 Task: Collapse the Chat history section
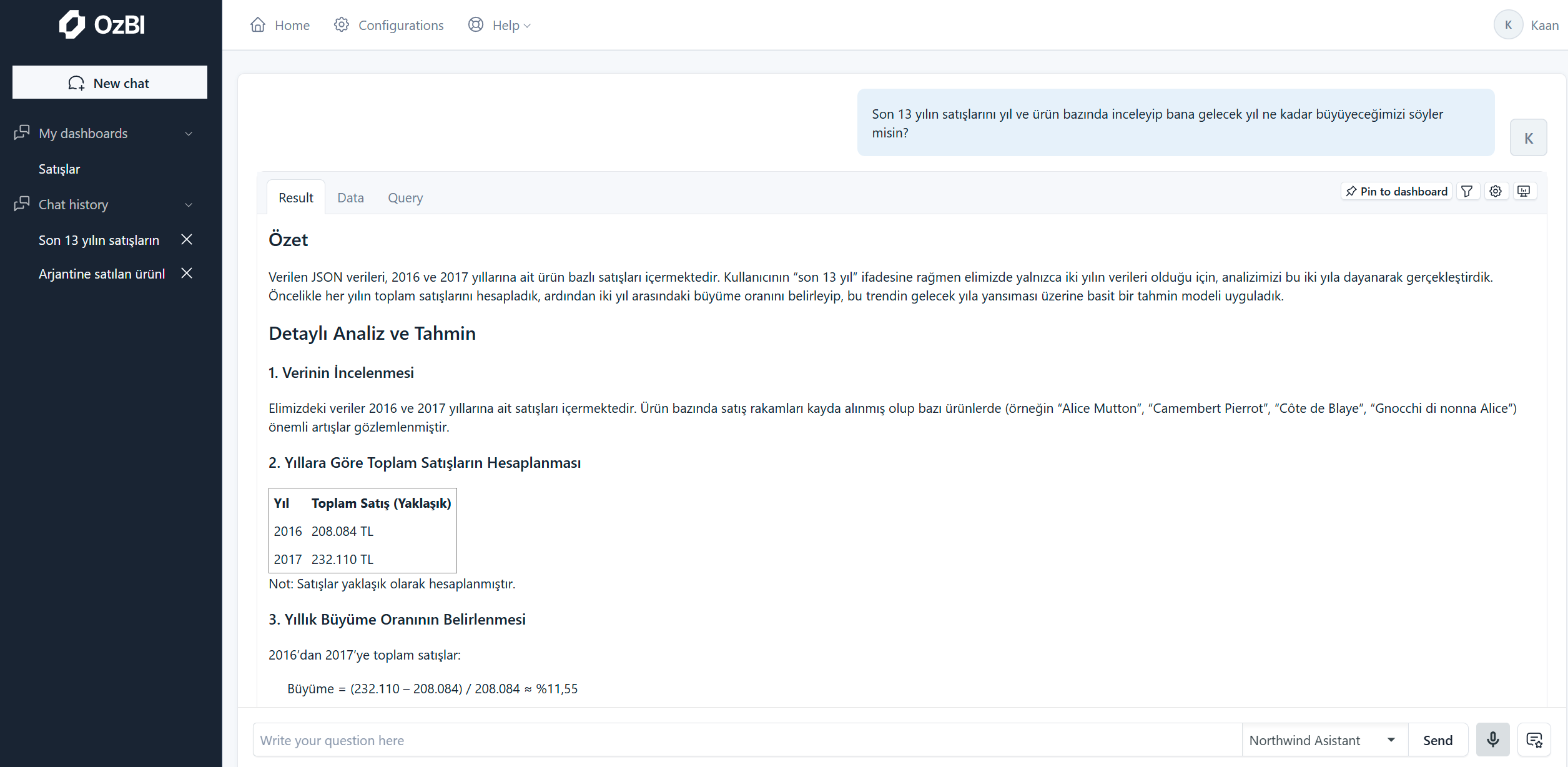pyautogui.click(x=189, y=205)
